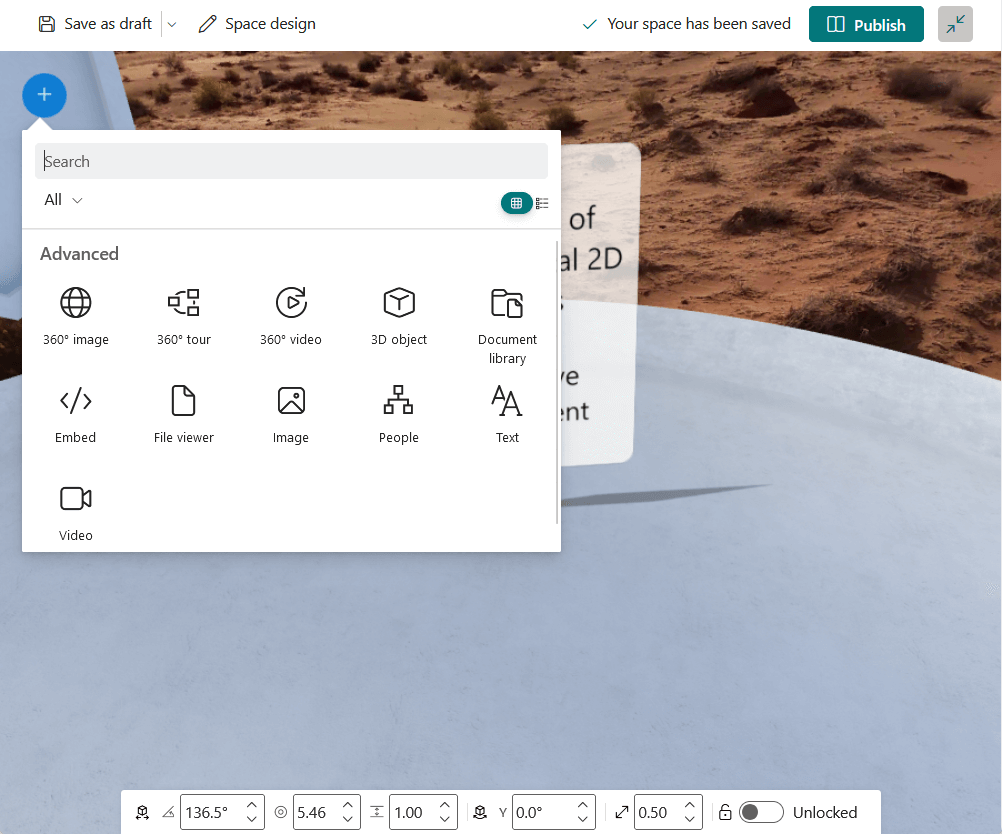Click the angle icon beside 136.5°
This screenshot has width=1002, height=834.
point(169,813)
